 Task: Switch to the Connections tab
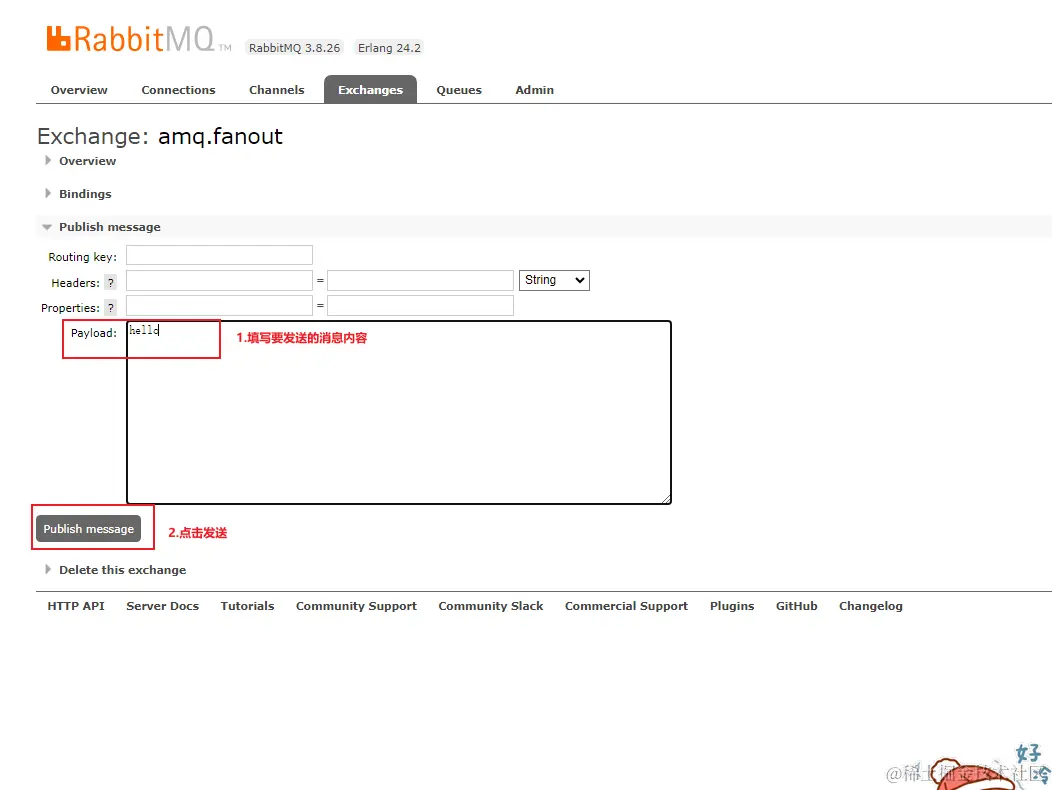178,90
